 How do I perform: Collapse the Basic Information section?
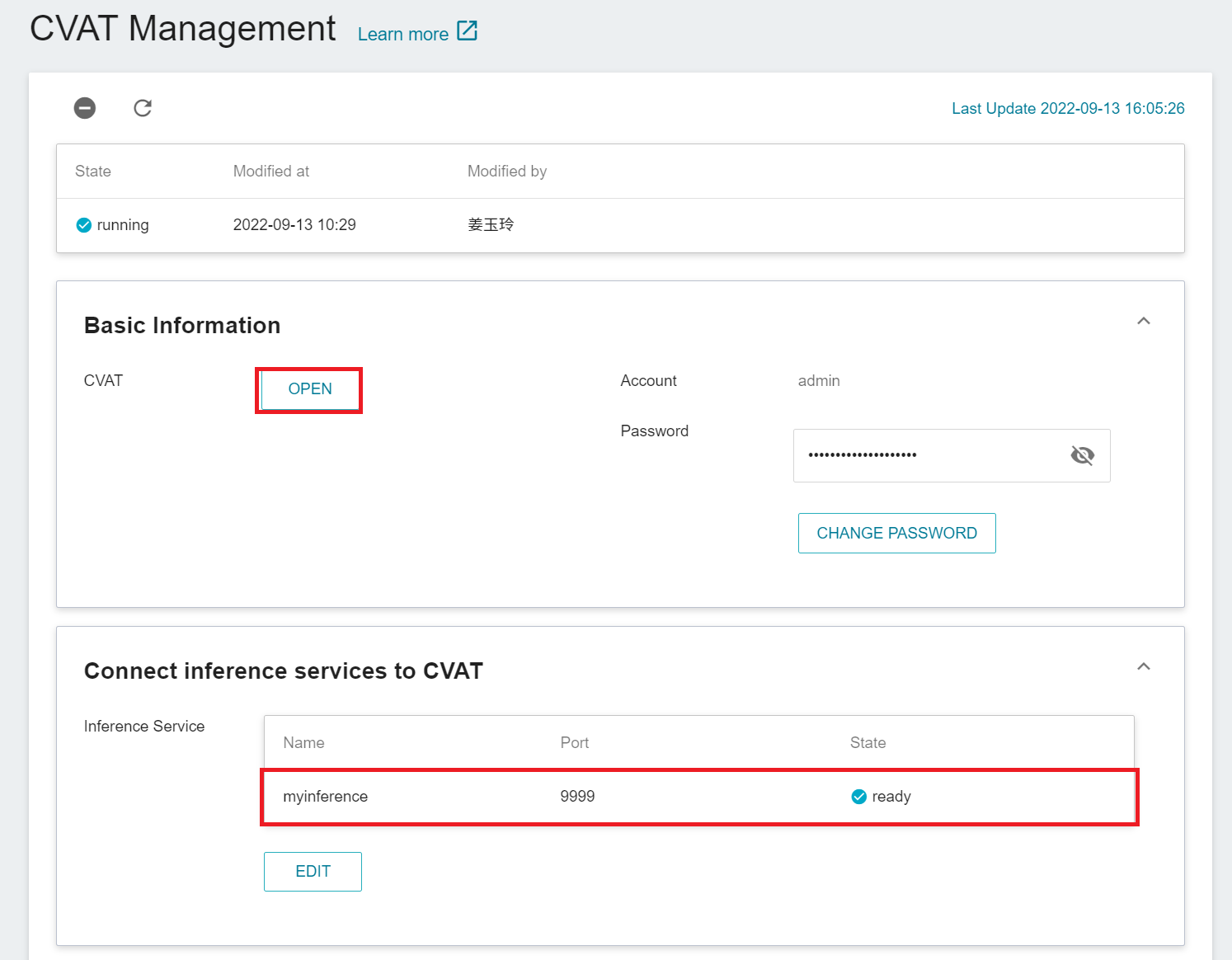coord(1144,321)
